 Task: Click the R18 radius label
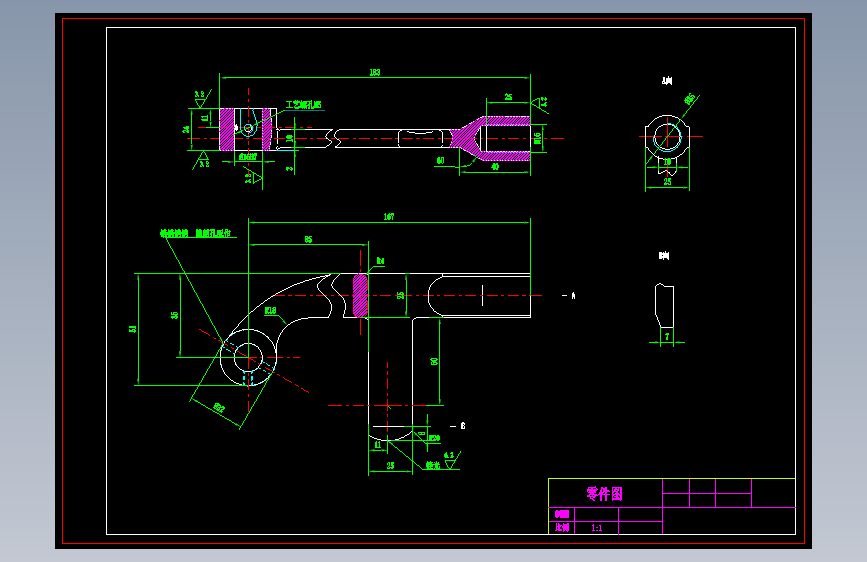click(x=270, y=310)
